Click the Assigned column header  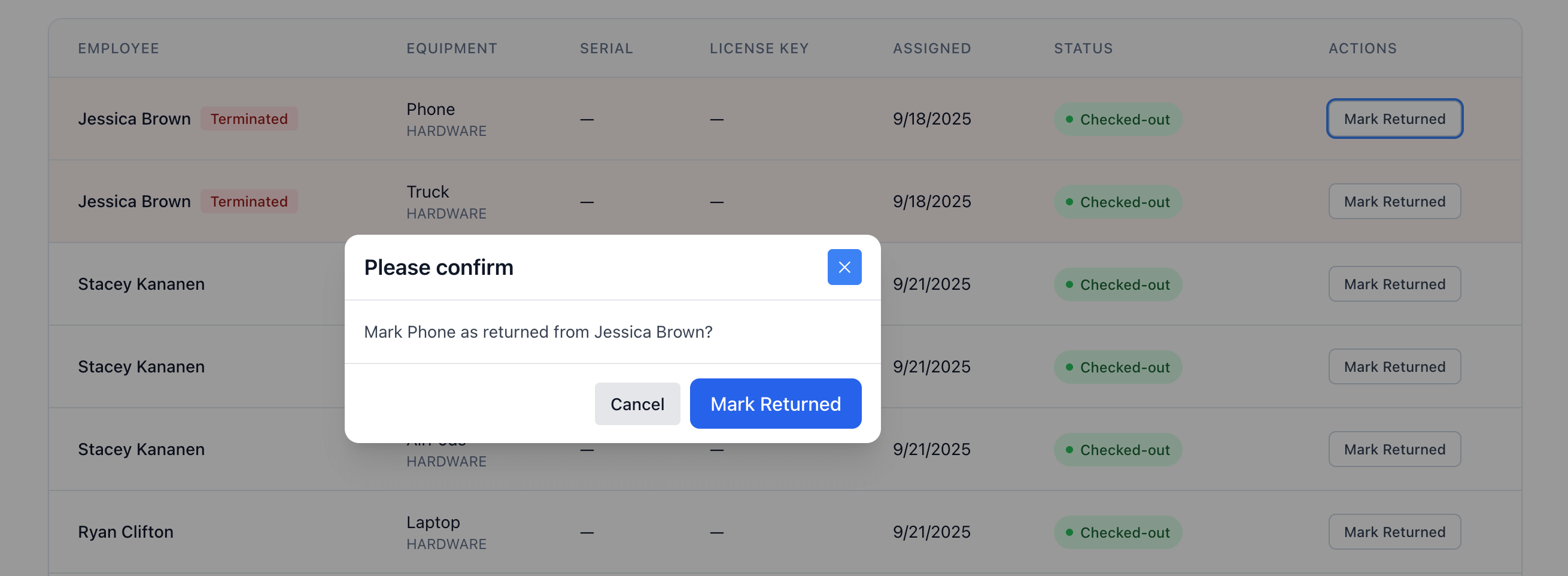(x=931, y=48)
